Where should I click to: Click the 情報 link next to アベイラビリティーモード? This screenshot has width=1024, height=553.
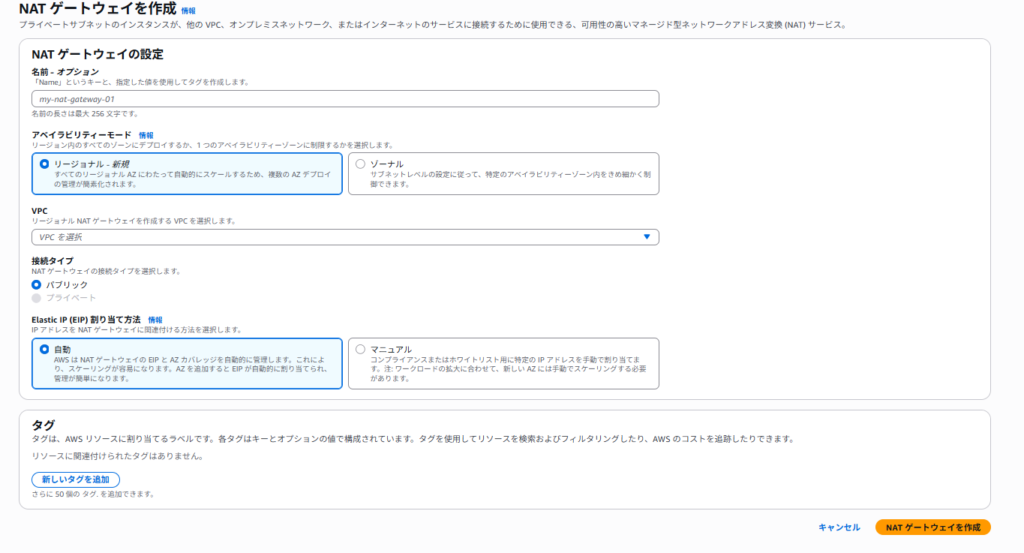click(146, 135)
